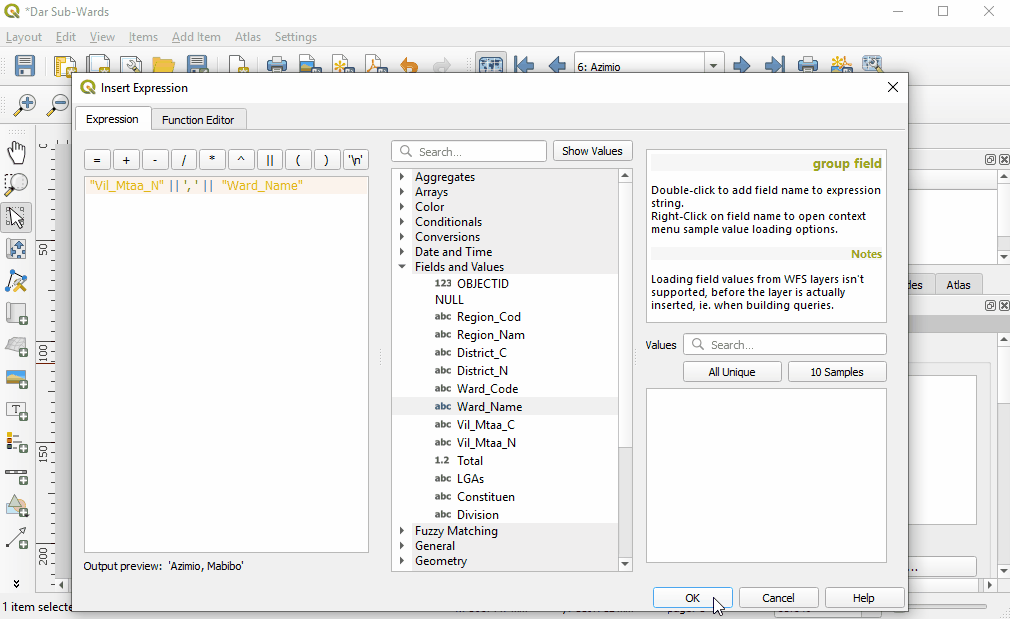The image size is (1010, 619).
Task: Click the Add Arrow tool
Action: coord(17,539)
